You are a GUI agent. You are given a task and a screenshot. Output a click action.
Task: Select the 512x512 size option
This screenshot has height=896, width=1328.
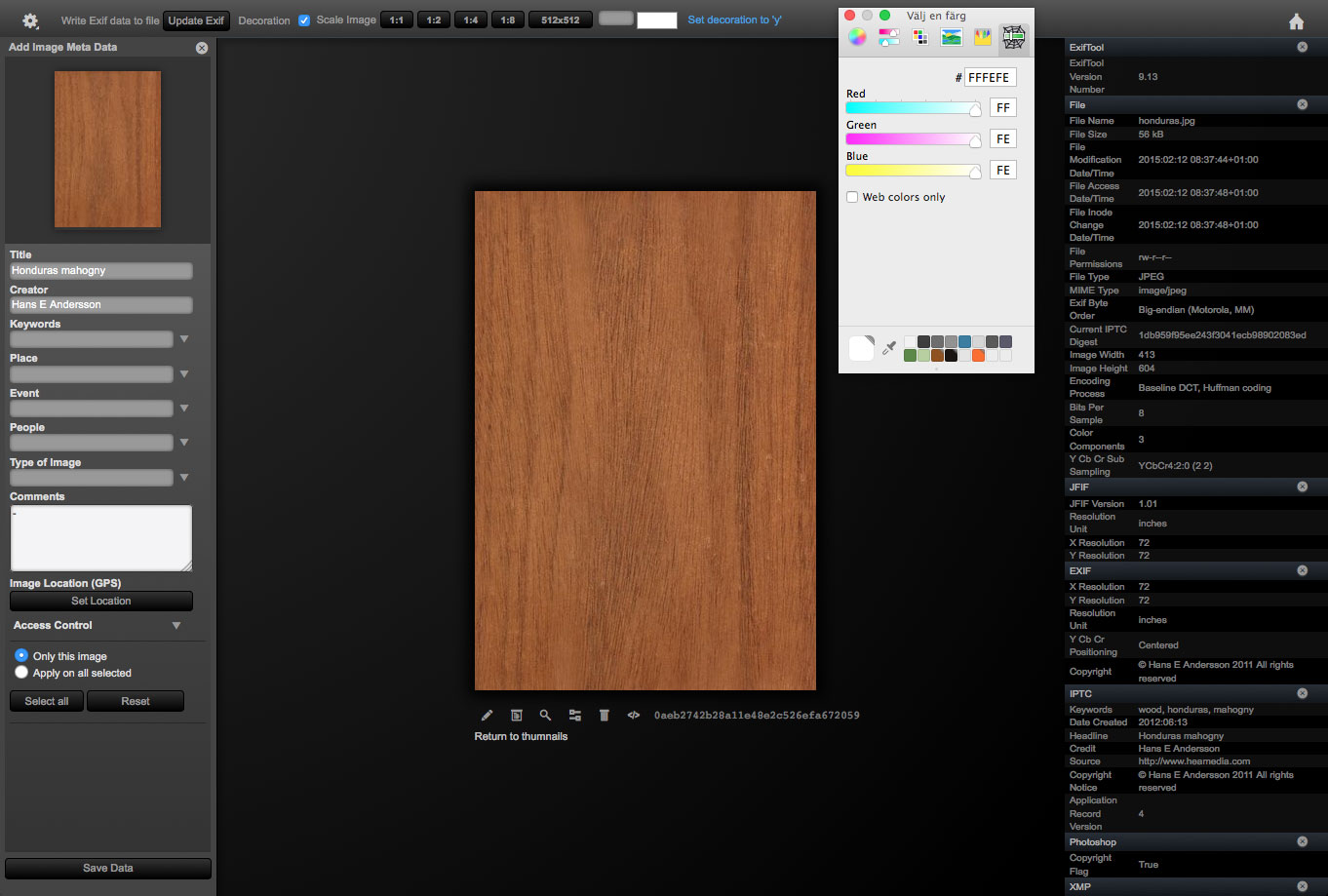(561, 20)
